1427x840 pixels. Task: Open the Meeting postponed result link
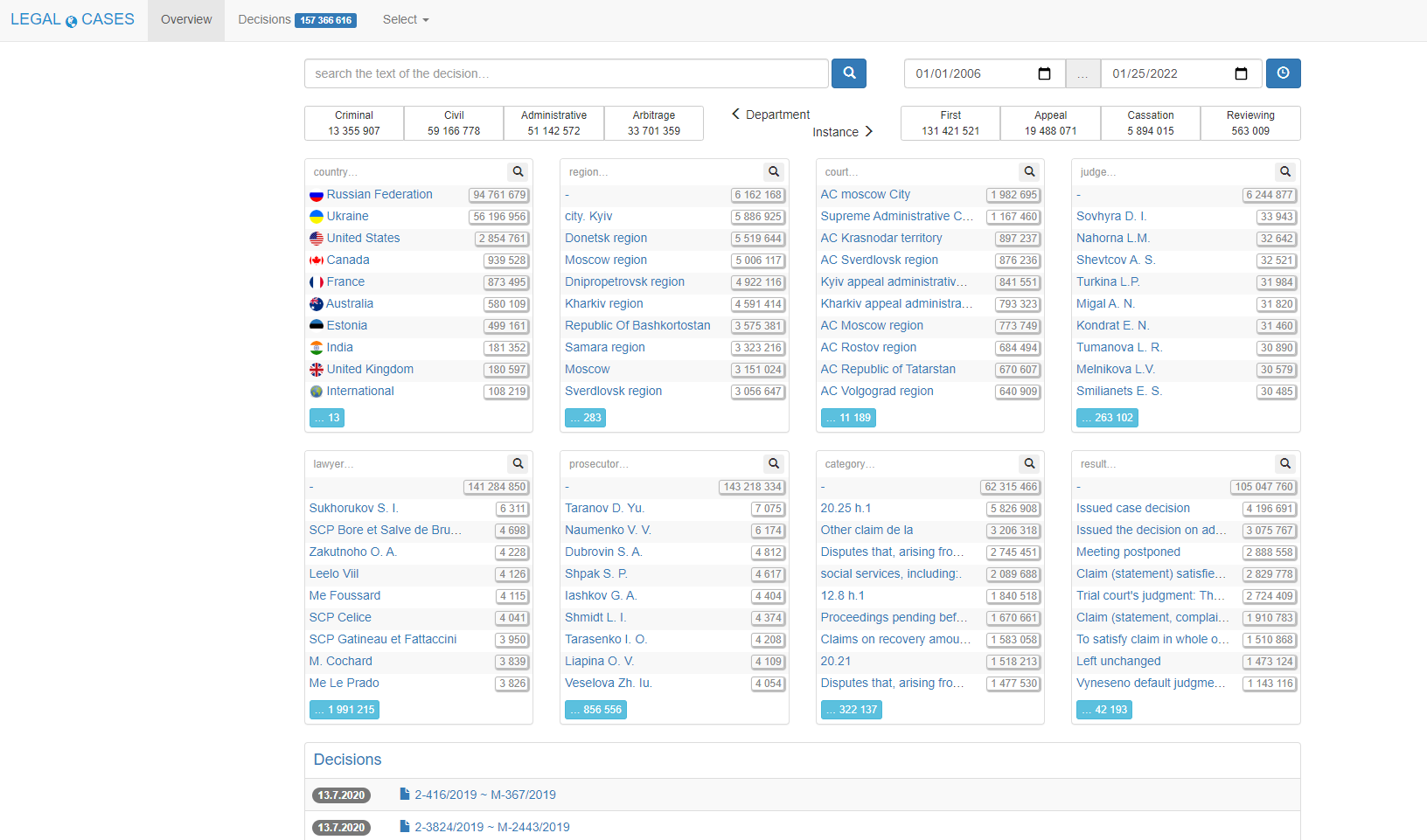pos(1128,552)
